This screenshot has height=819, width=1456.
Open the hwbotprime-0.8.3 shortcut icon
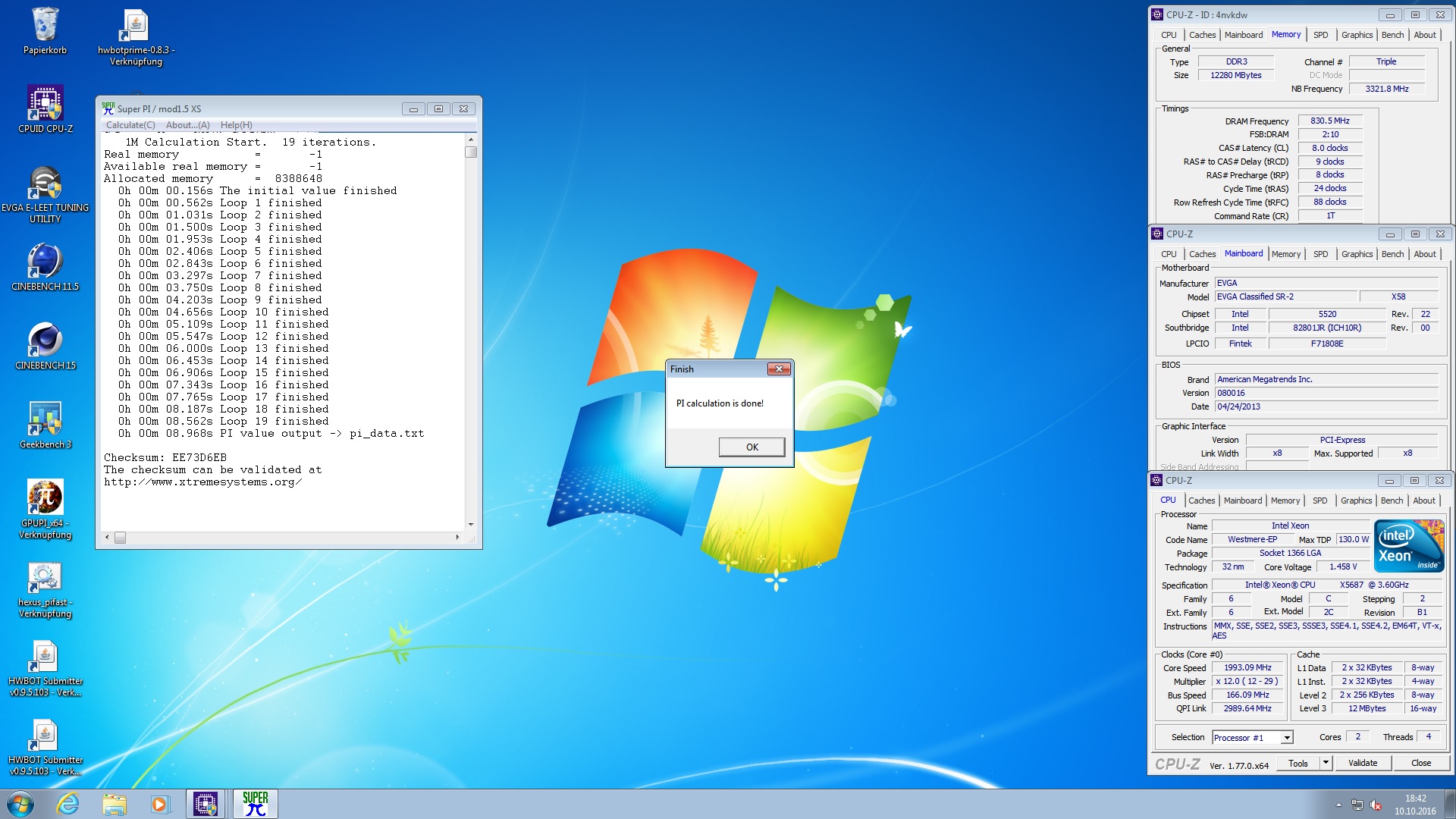[136, 37]
